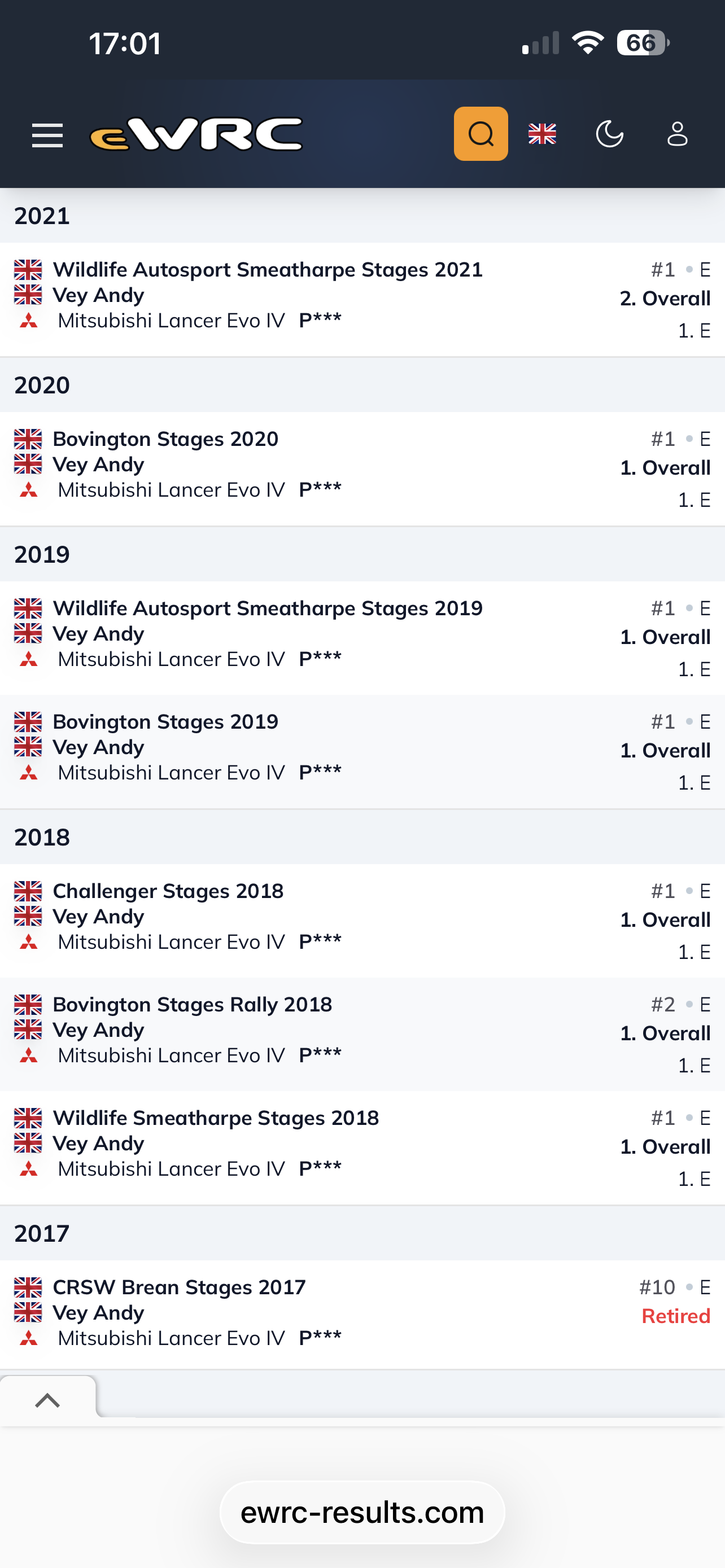Open the orange search button
The image size is (725, 1568).
click(x=481, y=134)
